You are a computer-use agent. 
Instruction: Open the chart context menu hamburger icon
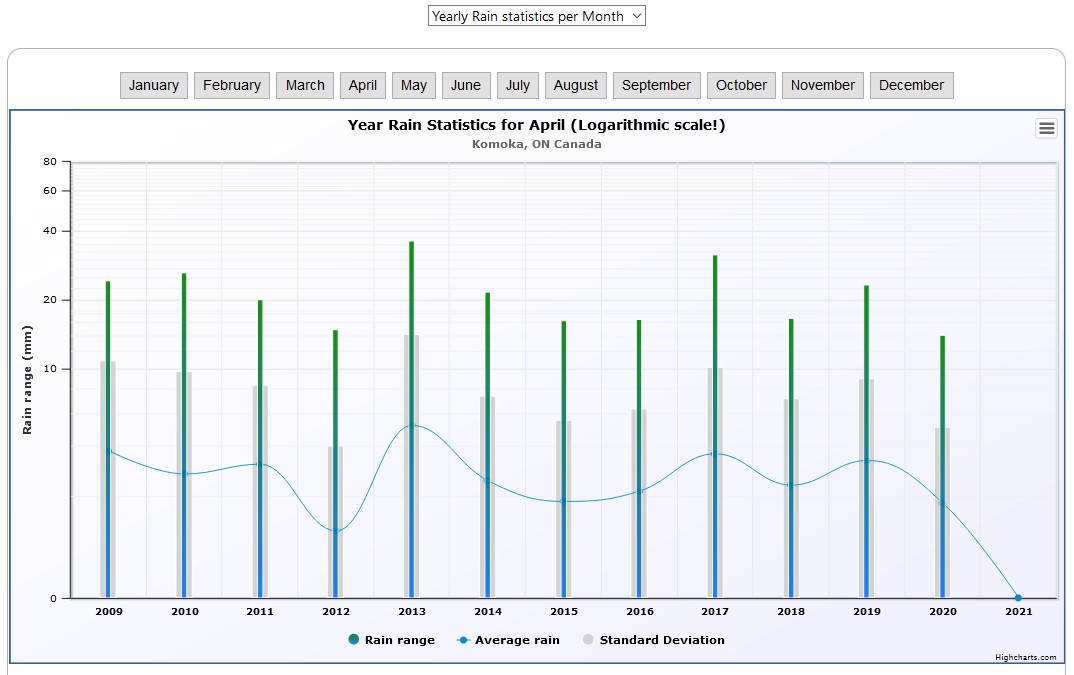click(1046, 128)
